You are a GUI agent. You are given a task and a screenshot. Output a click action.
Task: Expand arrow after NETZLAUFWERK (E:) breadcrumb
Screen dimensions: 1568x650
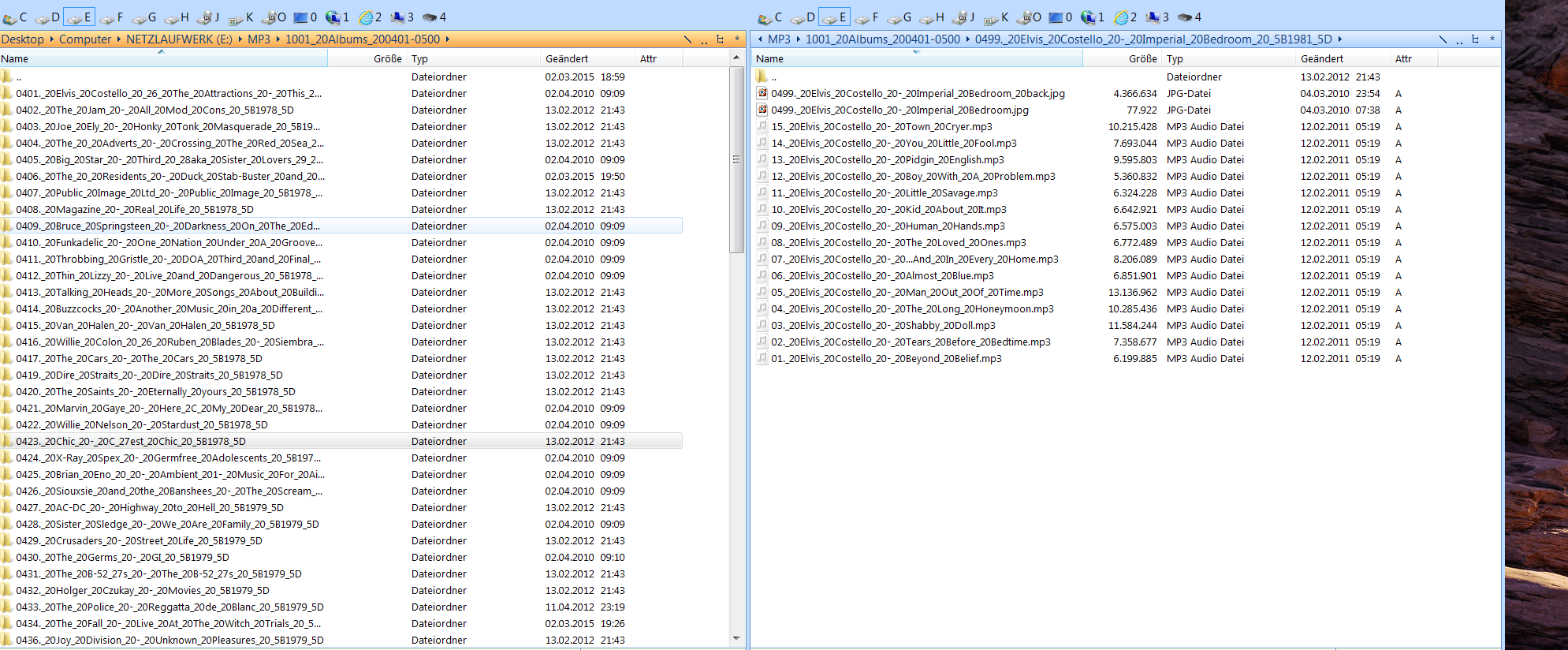[240, 39]
